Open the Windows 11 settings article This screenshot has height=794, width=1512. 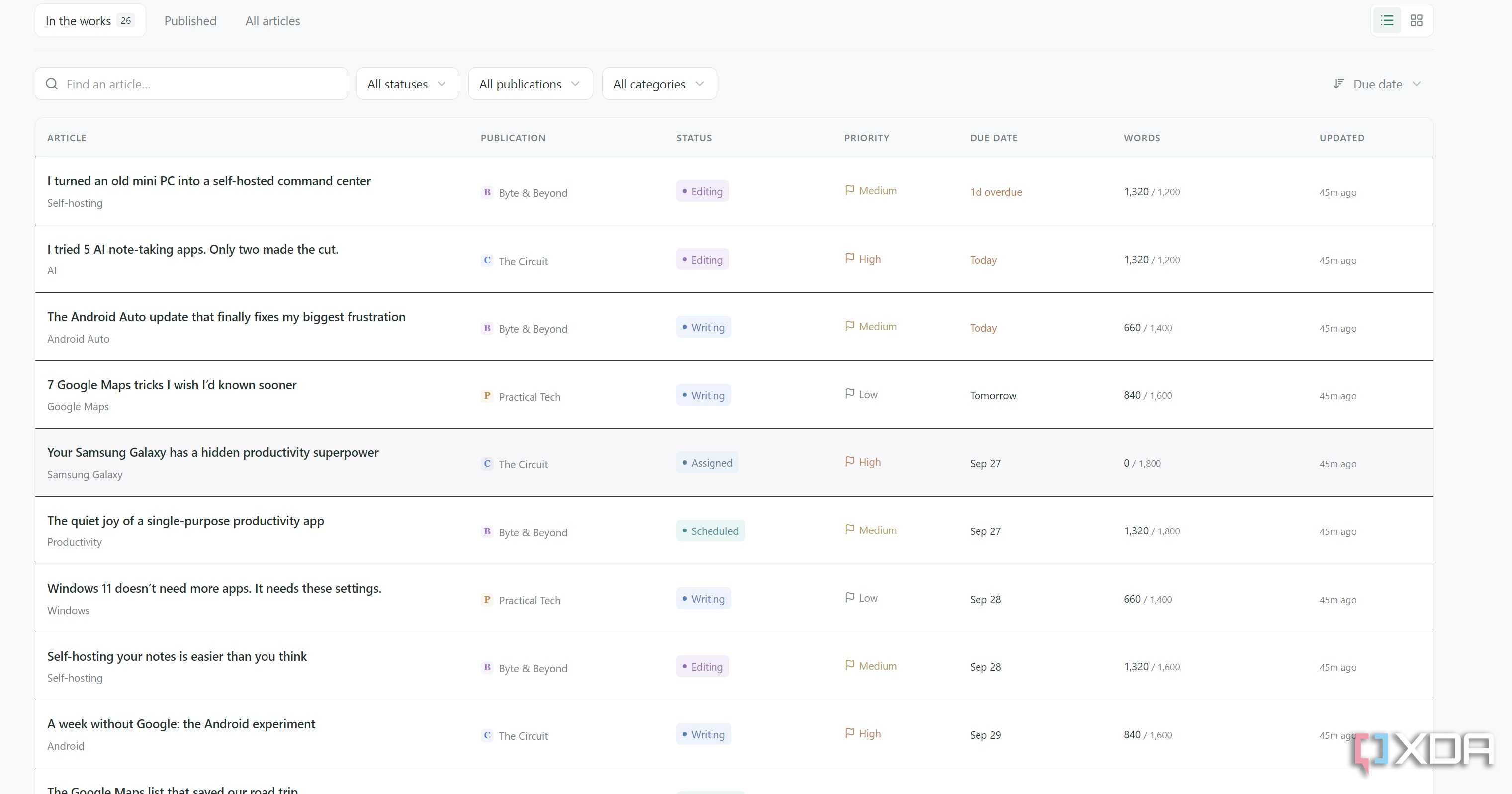coord(214,588)
